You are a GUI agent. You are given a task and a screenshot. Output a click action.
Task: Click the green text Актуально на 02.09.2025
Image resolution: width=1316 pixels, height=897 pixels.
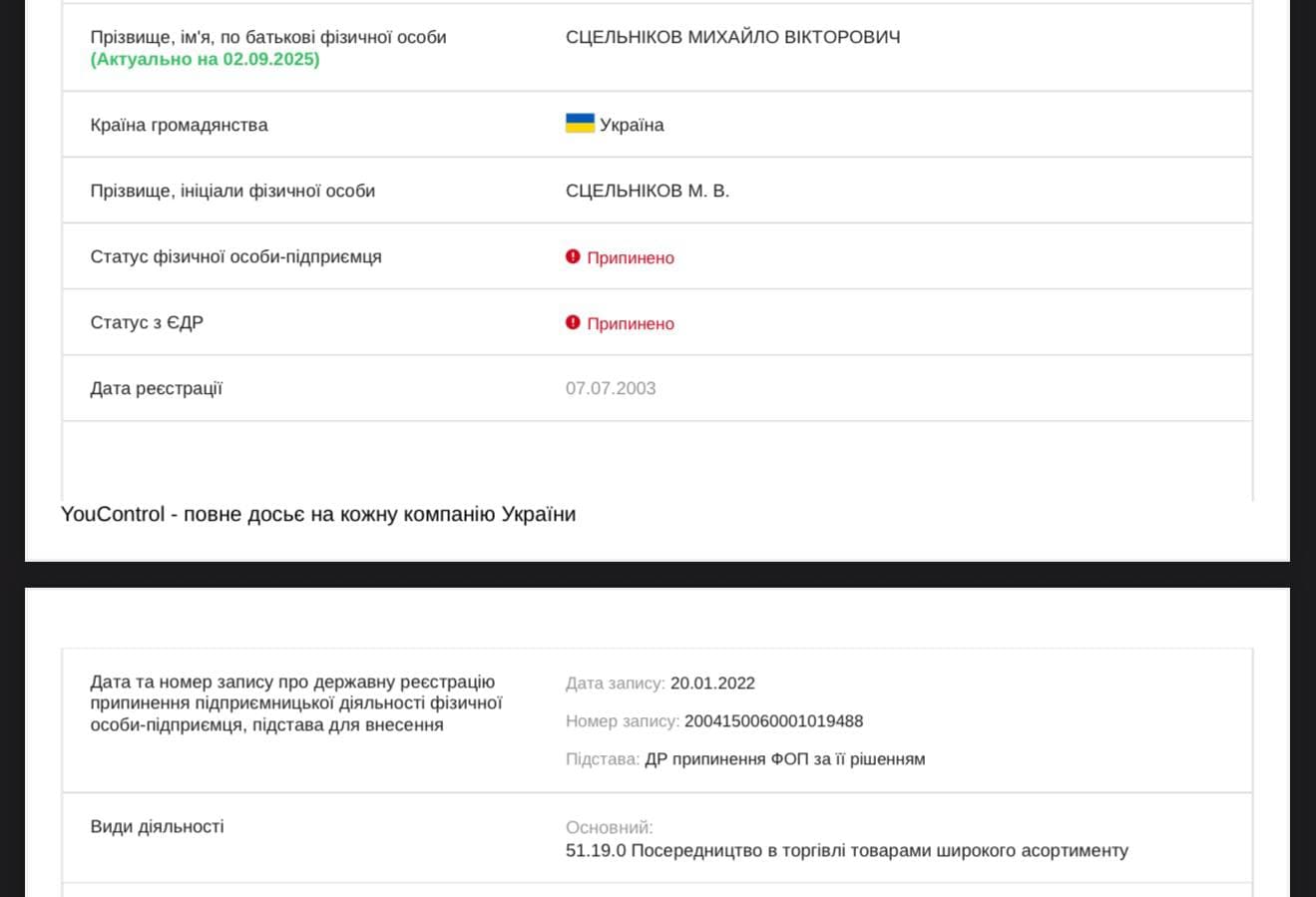205,59
